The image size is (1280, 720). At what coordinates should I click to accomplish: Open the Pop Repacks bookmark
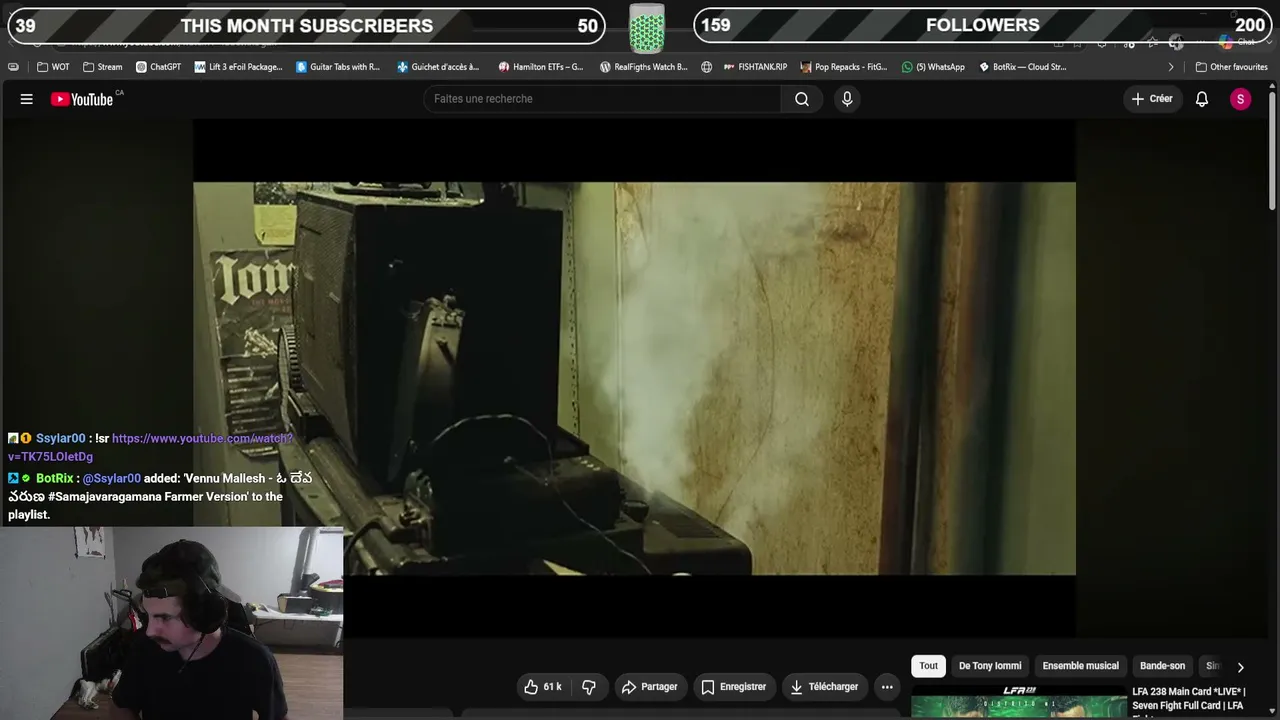point(844,67)
